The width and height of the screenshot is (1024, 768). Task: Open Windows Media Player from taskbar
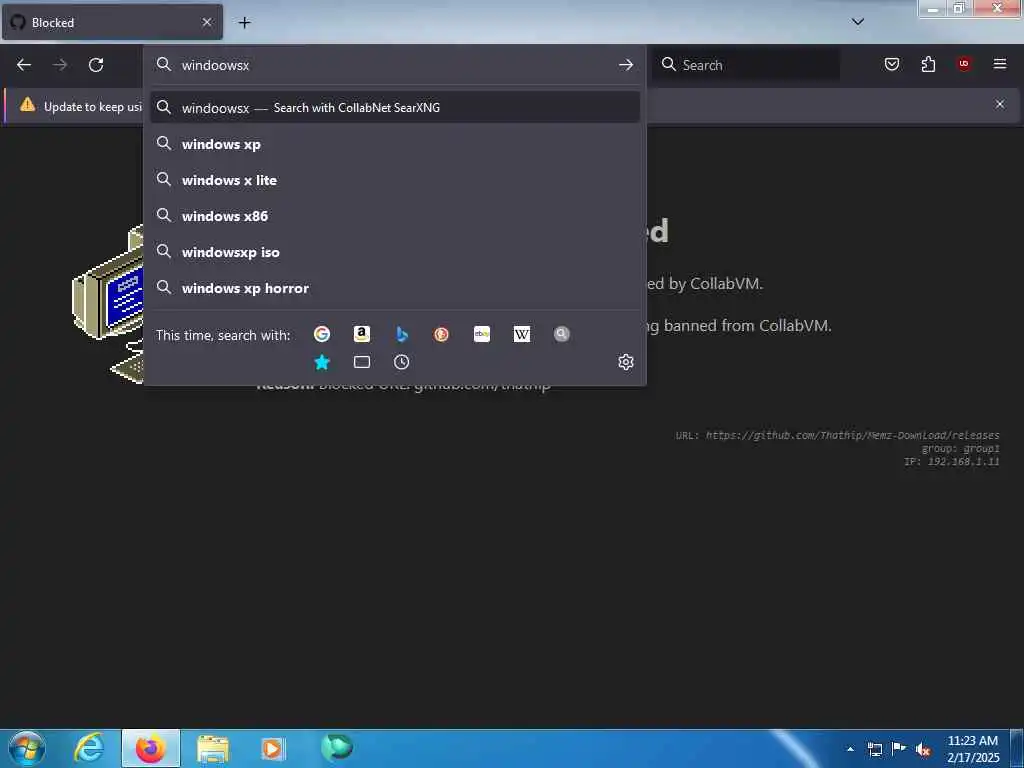pos(273,748)
